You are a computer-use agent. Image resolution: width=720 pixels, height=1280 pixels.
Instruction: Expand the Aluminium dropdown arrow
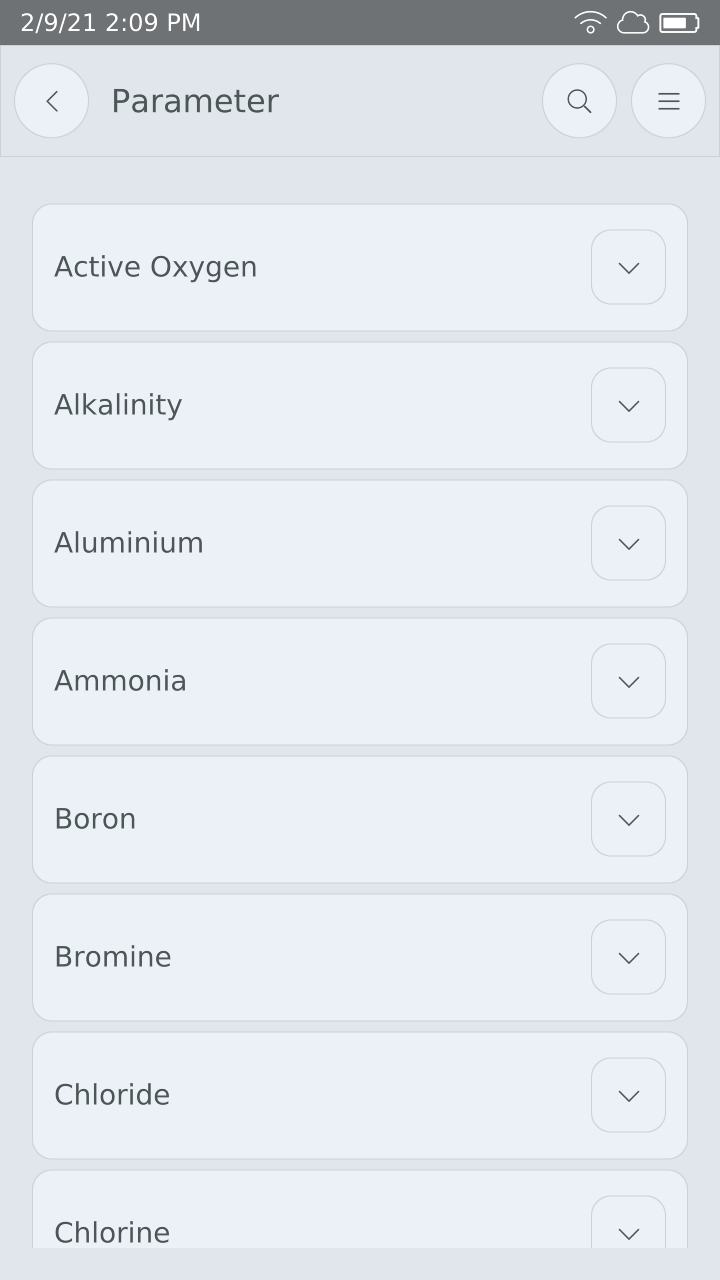(x=628, y=543)
